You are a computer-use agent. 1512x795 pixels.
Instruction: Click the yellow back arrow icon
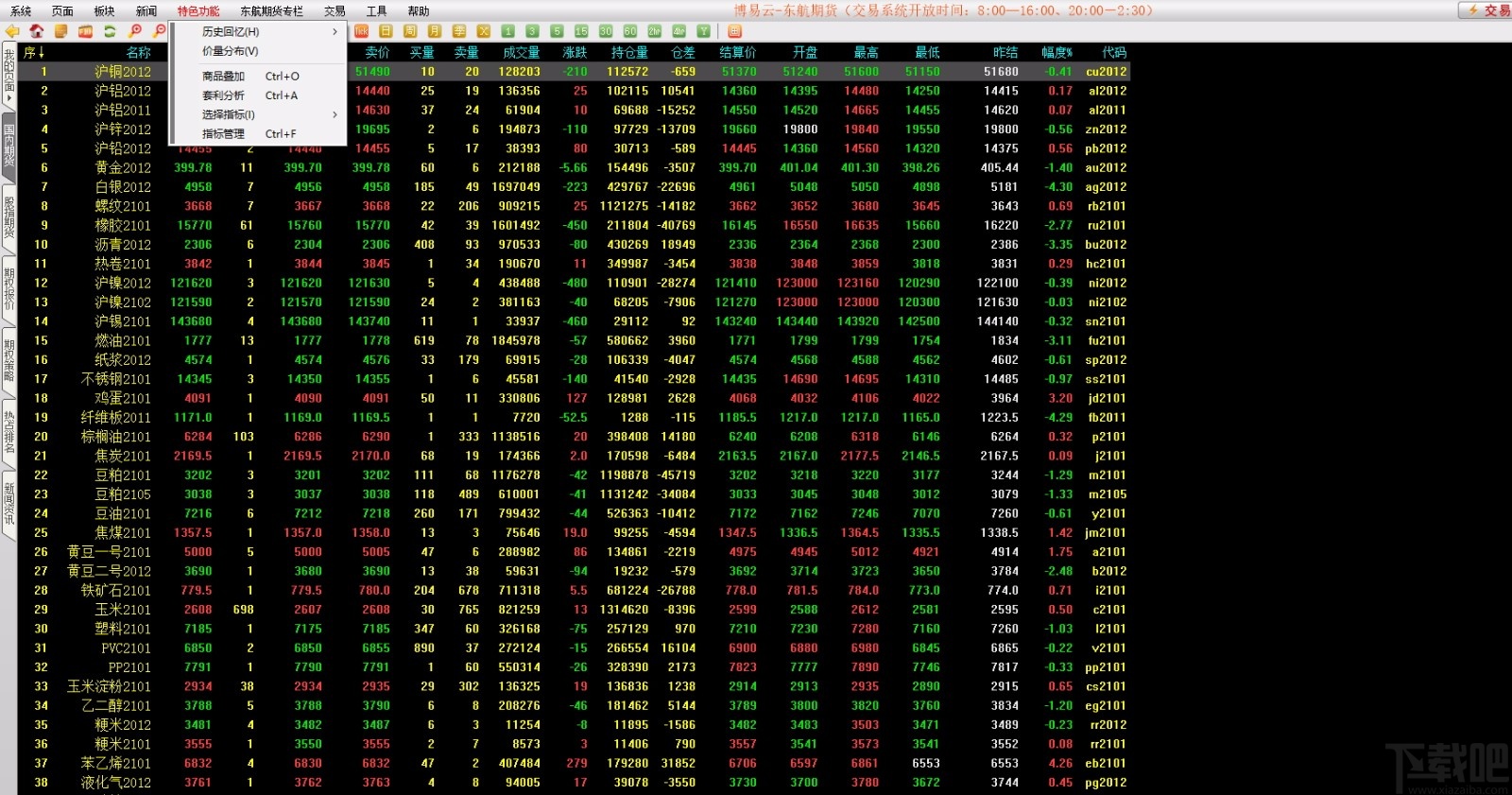tap(12, 31)
